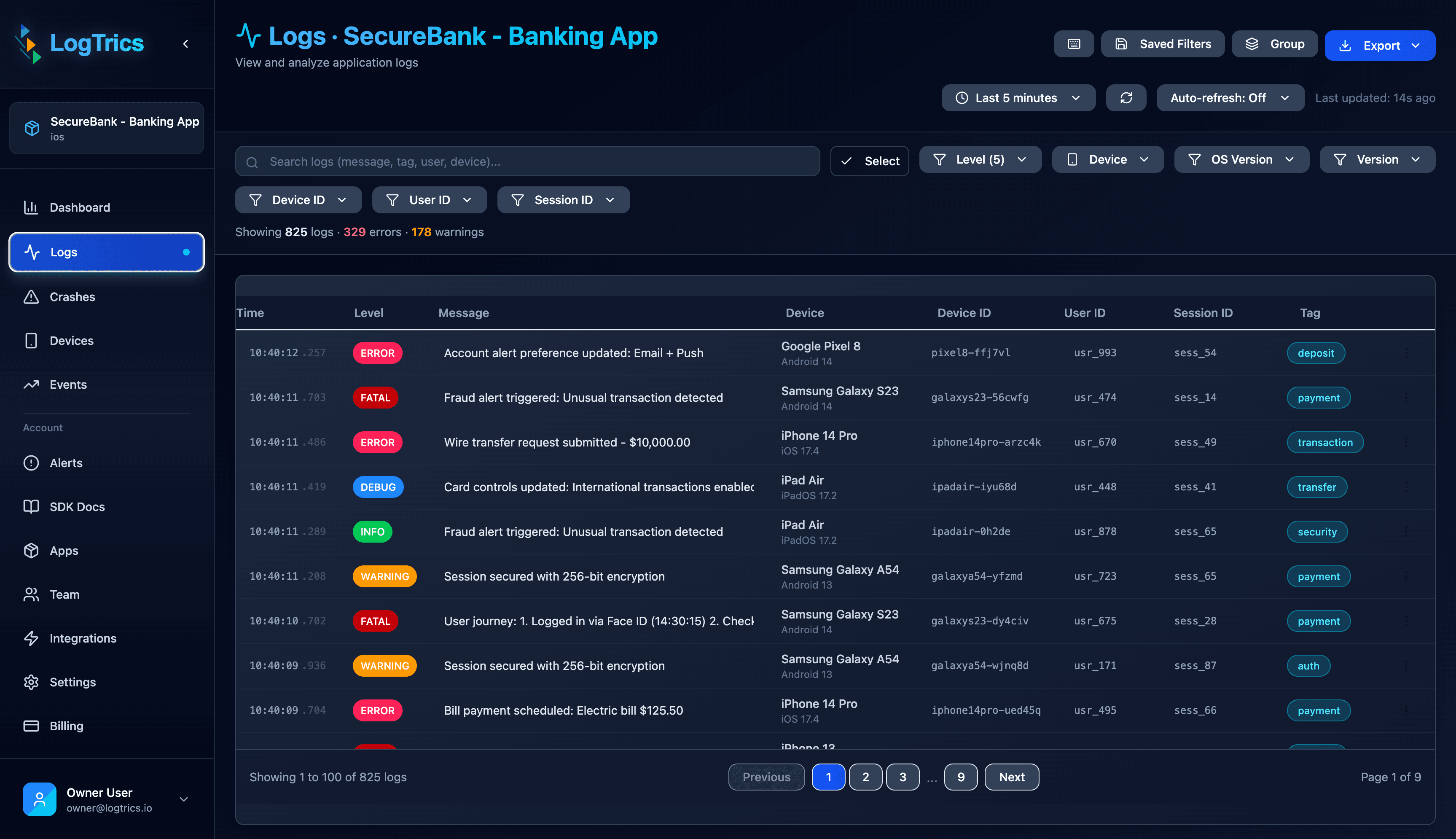Image resolution: width=1456 pixels, height=839 pixels.
Task: Open the keyboard shortcuts icon in the toolbar
Action: [1074, 44]
